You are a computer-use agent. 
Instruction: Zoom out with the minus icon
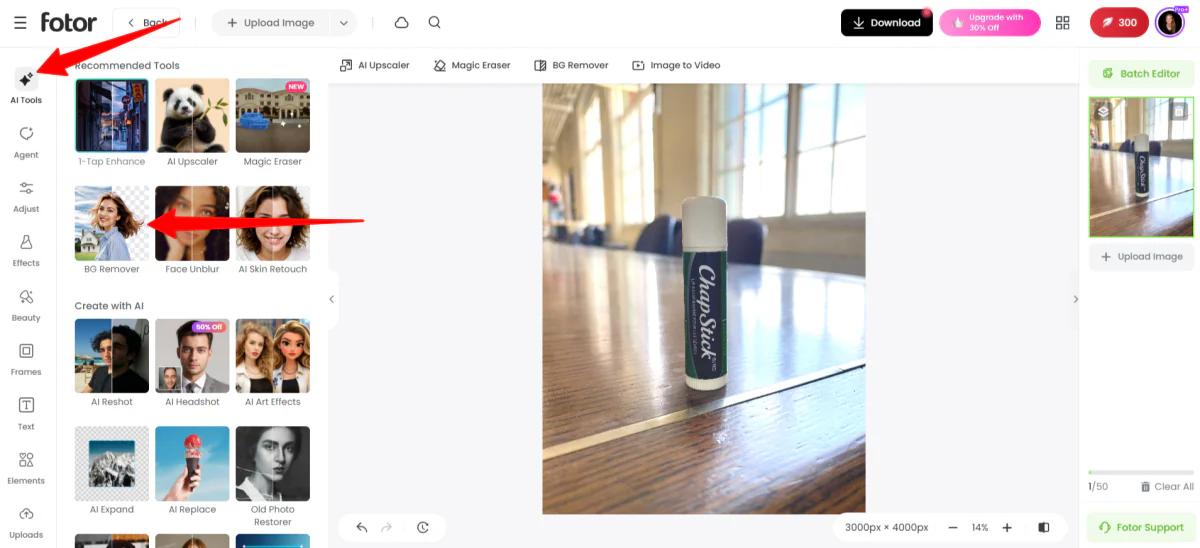click(953, 527)
